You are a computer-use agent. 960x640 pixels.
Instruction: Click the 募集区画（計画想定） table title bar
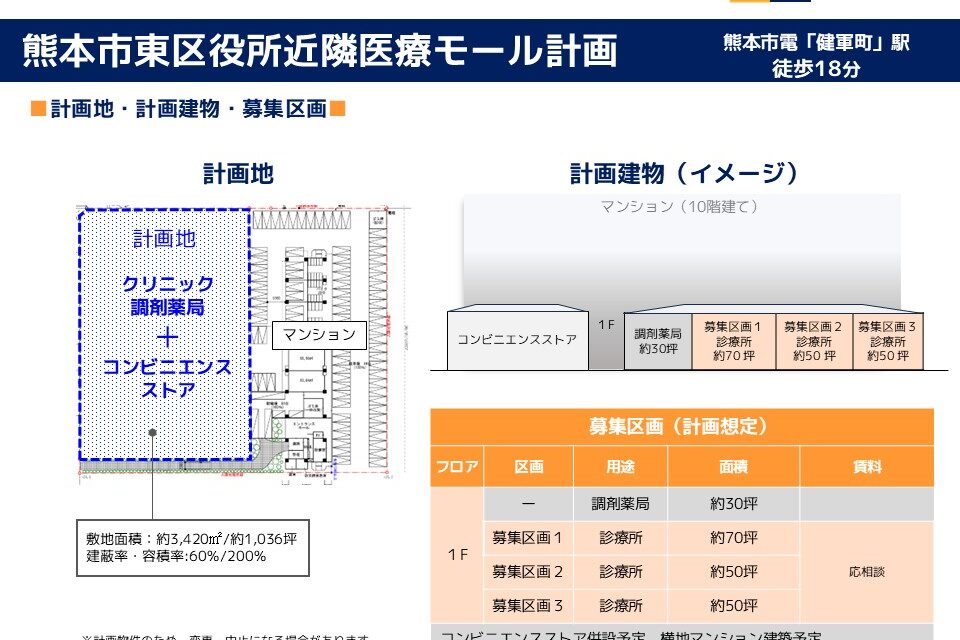tap(681, 427)
